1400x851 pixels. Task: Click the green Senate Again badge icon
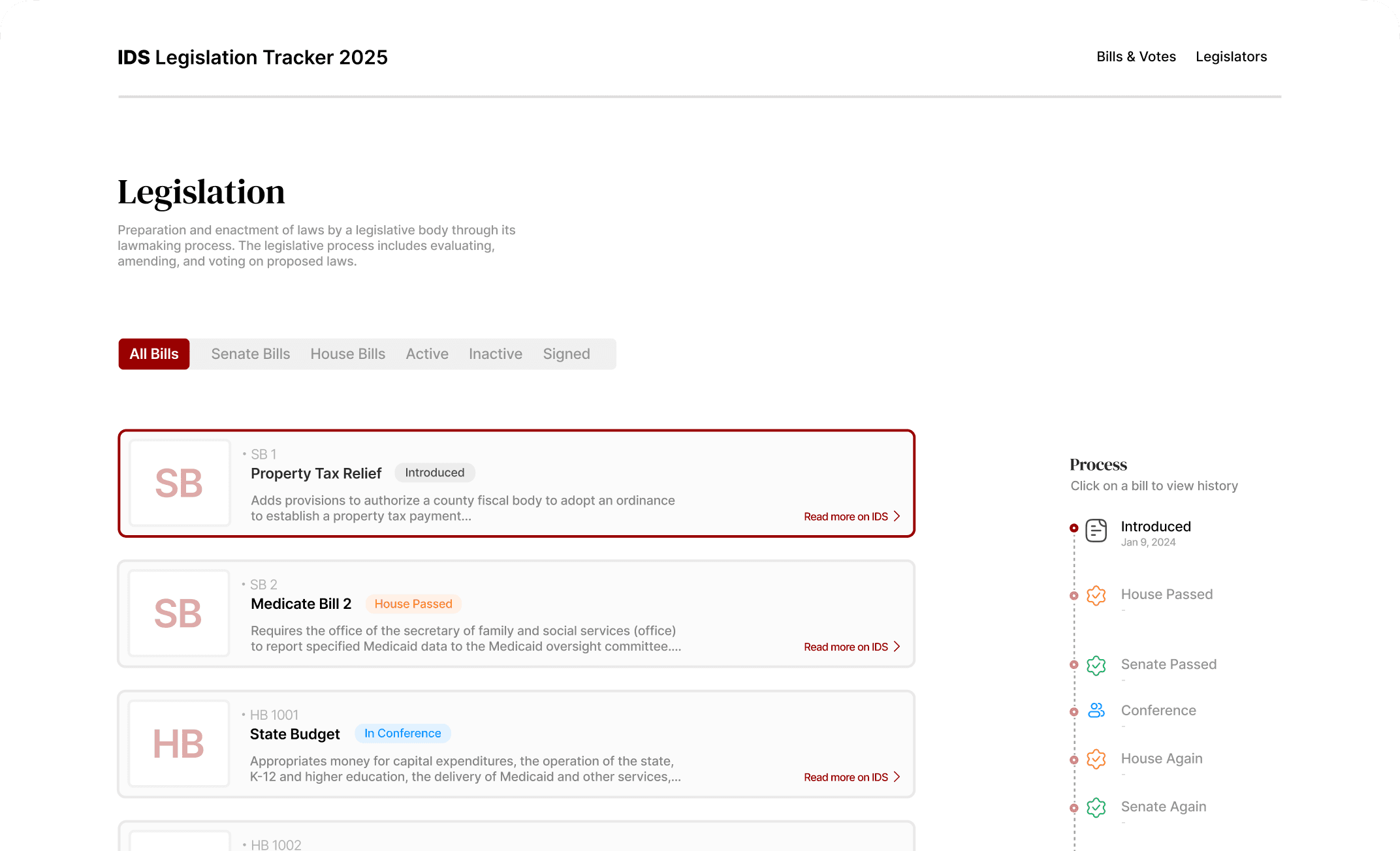point(1096,807)
